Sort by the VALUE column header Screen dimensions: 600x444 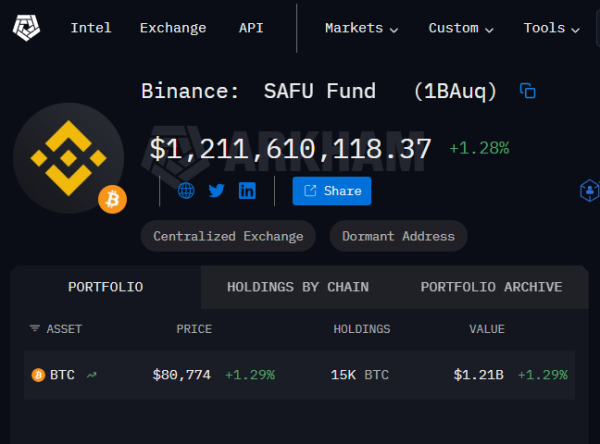[487, 329]
